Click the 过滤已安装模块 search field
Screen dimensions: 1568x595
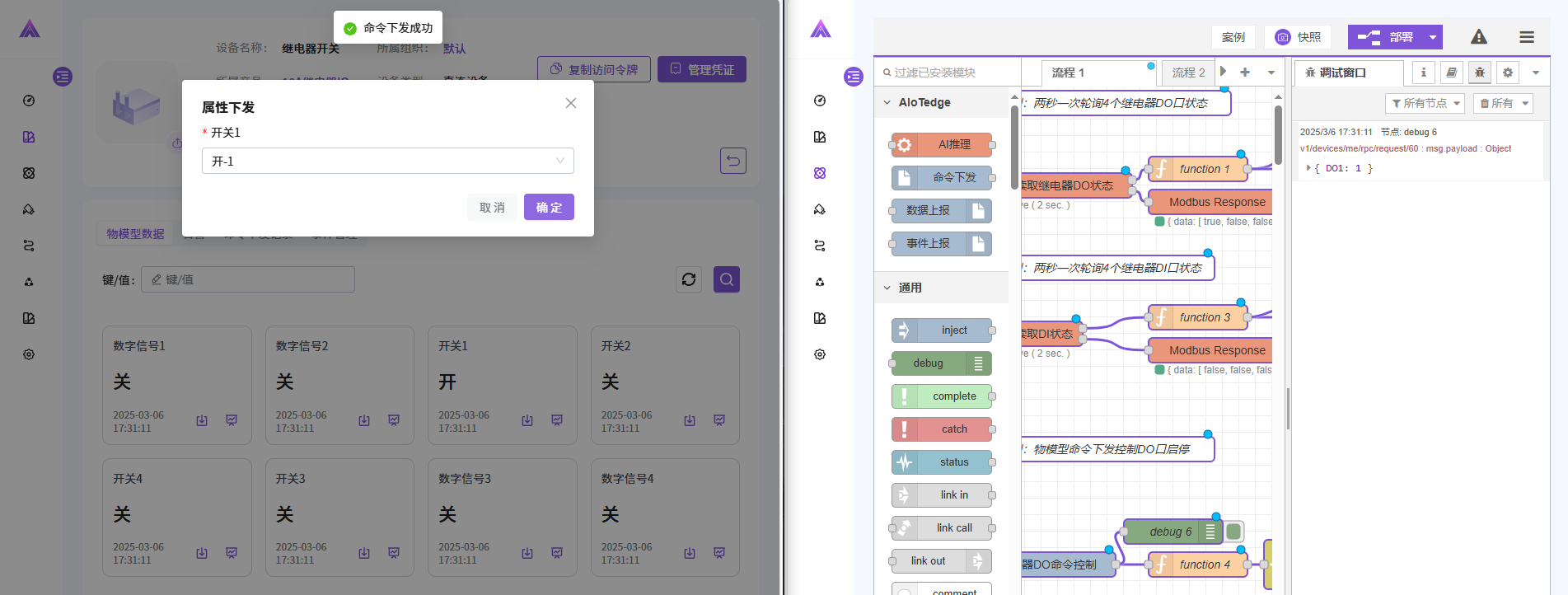click(948, 73)
